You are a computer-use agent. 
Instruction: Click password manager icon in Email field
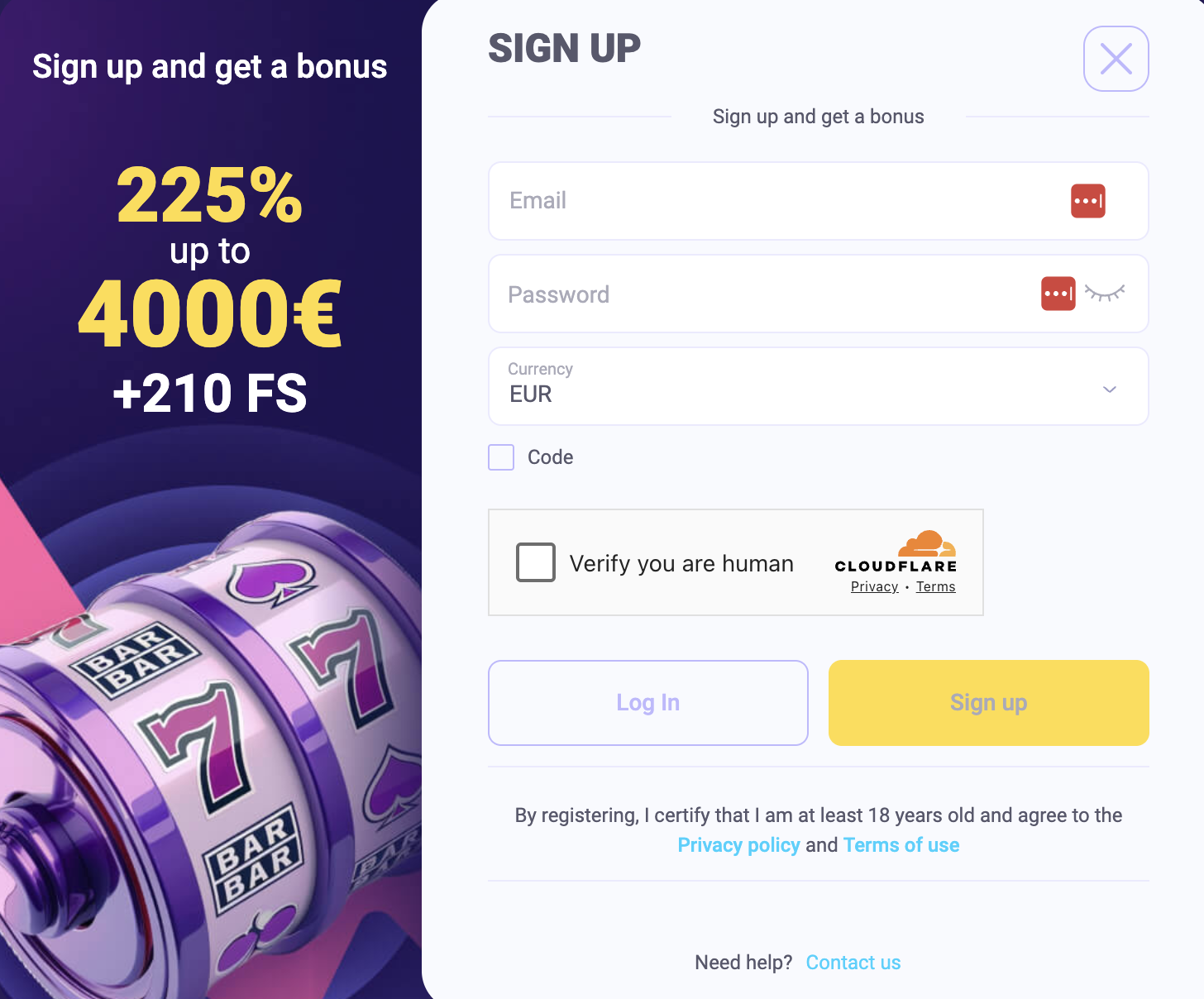click(x=1087, y=201)
